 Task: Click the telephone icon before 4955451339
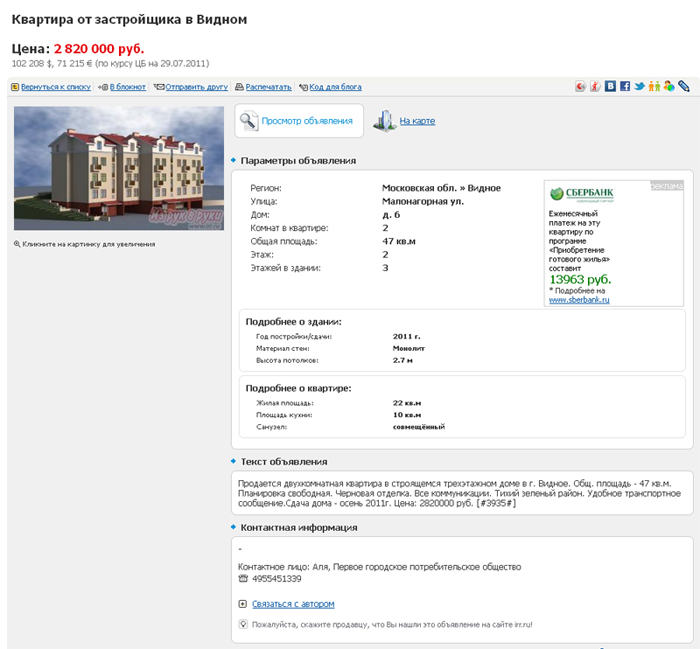tap(243, 578)
